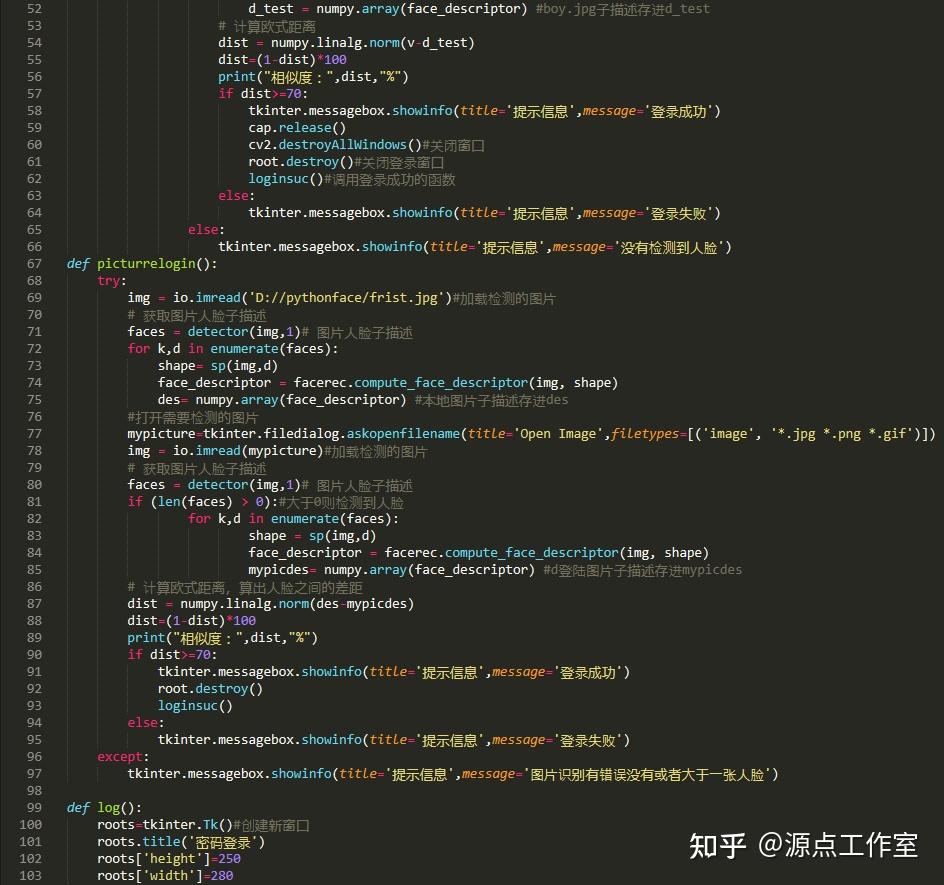Image resolution: width=944 pixels, height=885 pixels.
Task: Click the print 相似度 statement on line 89
Action: tap(224, 637)
